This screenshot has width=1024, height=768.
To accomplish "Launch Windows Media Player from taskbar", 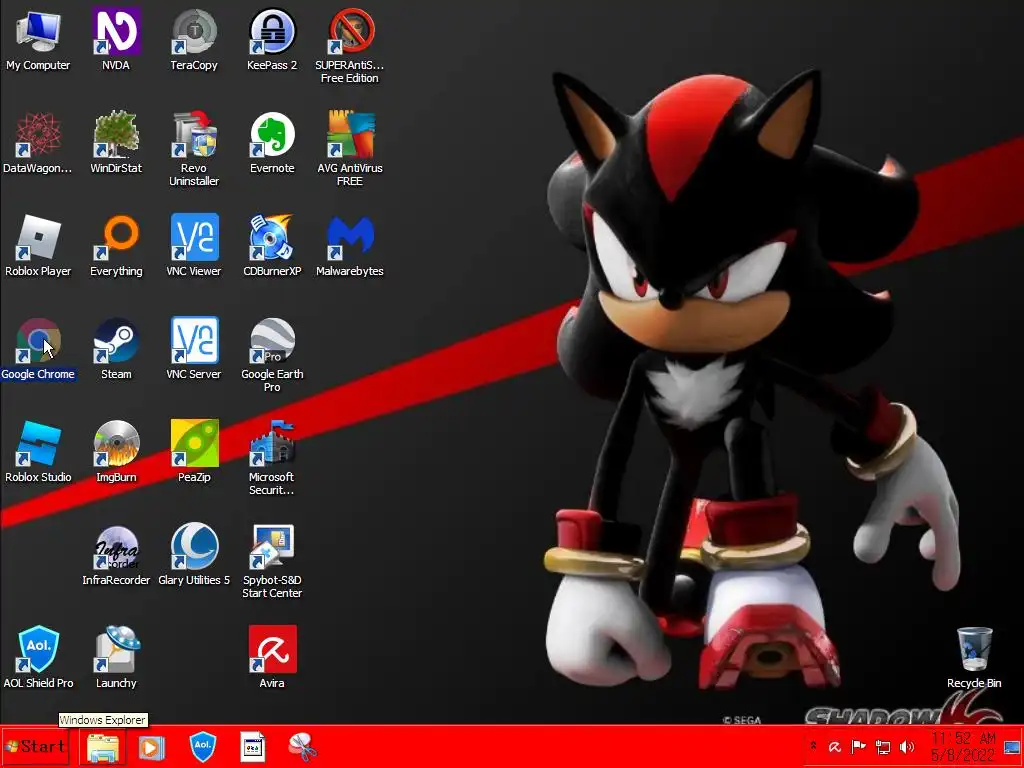I will tap(152, 747).
